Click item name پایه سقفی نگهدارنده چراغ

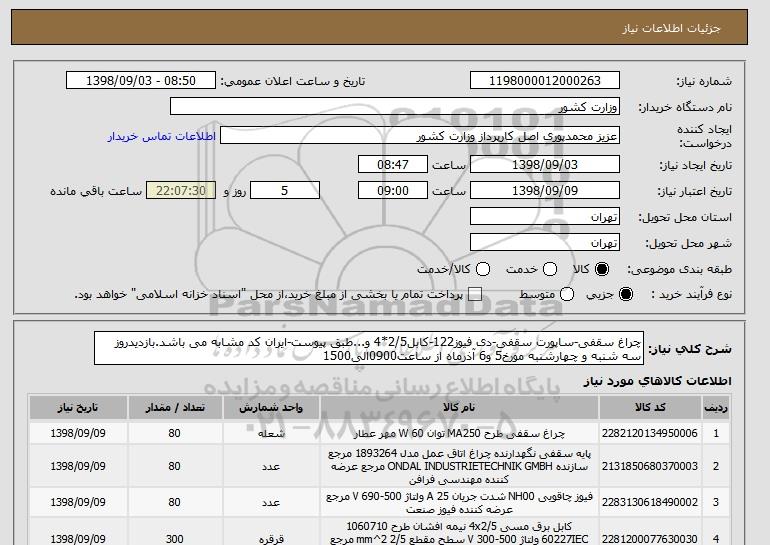[x=459, y=466]
